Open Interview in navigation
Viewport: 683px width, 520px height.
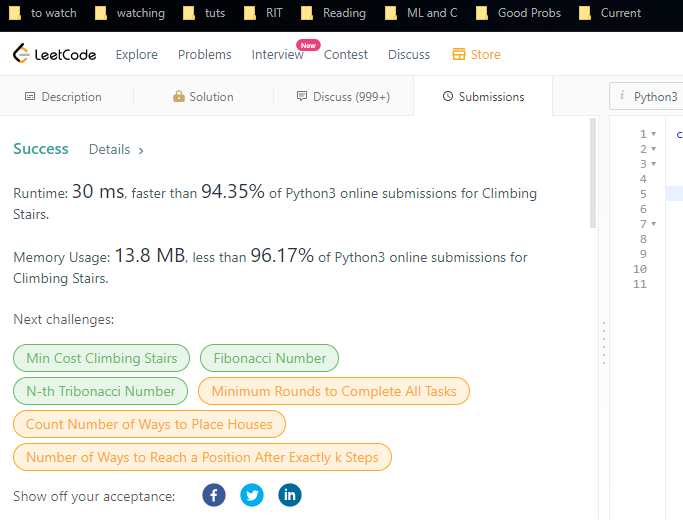click(x=277, y=54)
